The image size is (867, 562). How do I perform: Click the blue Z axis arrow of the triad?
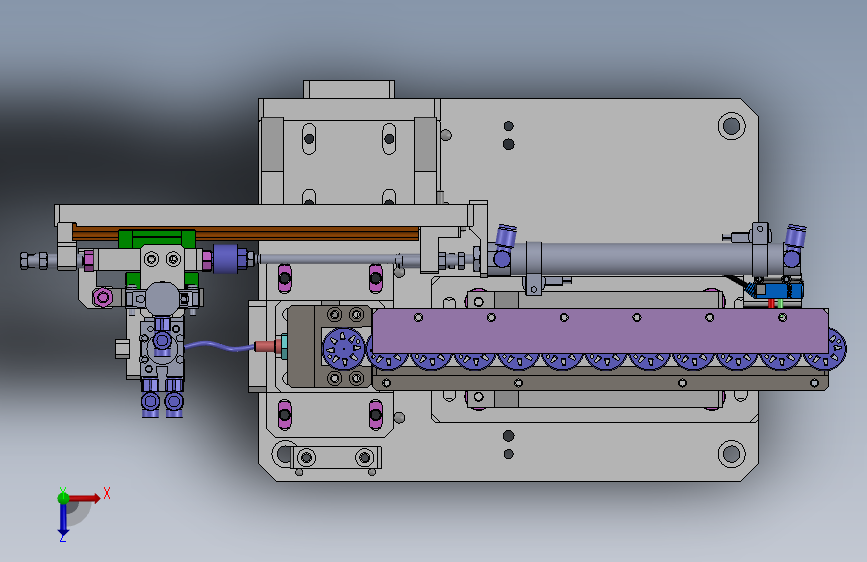(x=63, y=519)
